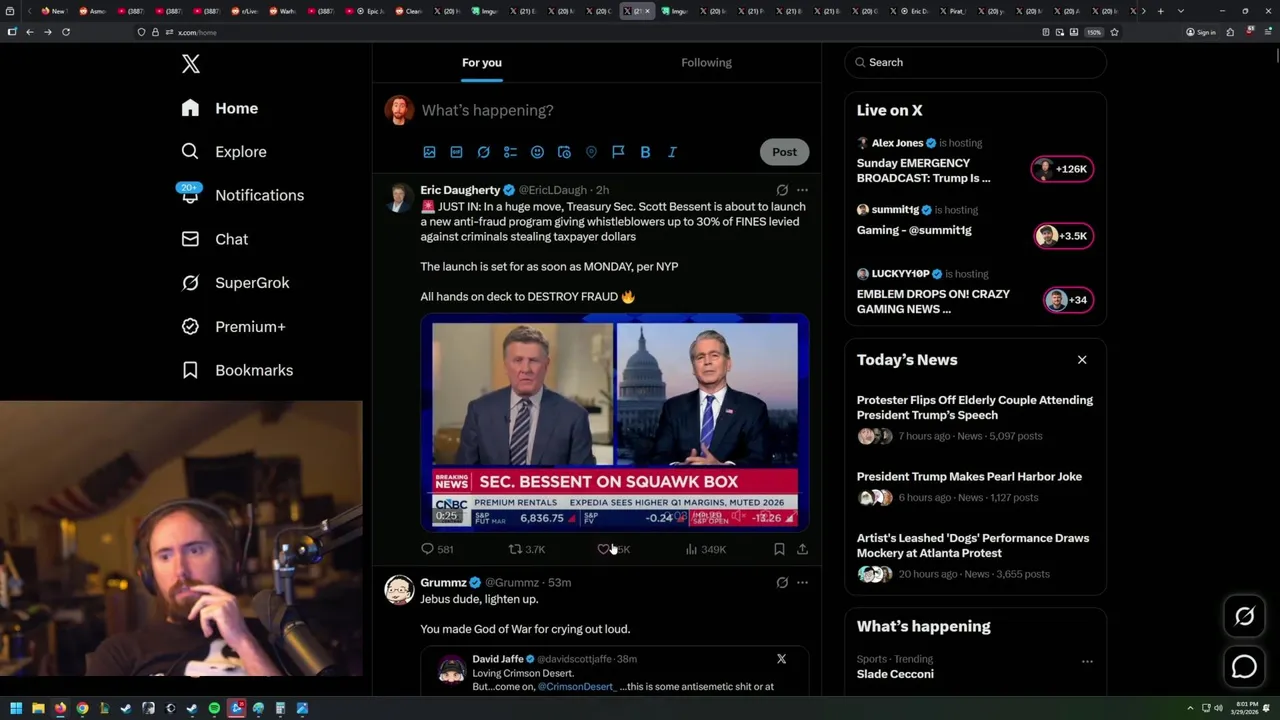Toggle bold formatting in composer

(x=645, y=152)
